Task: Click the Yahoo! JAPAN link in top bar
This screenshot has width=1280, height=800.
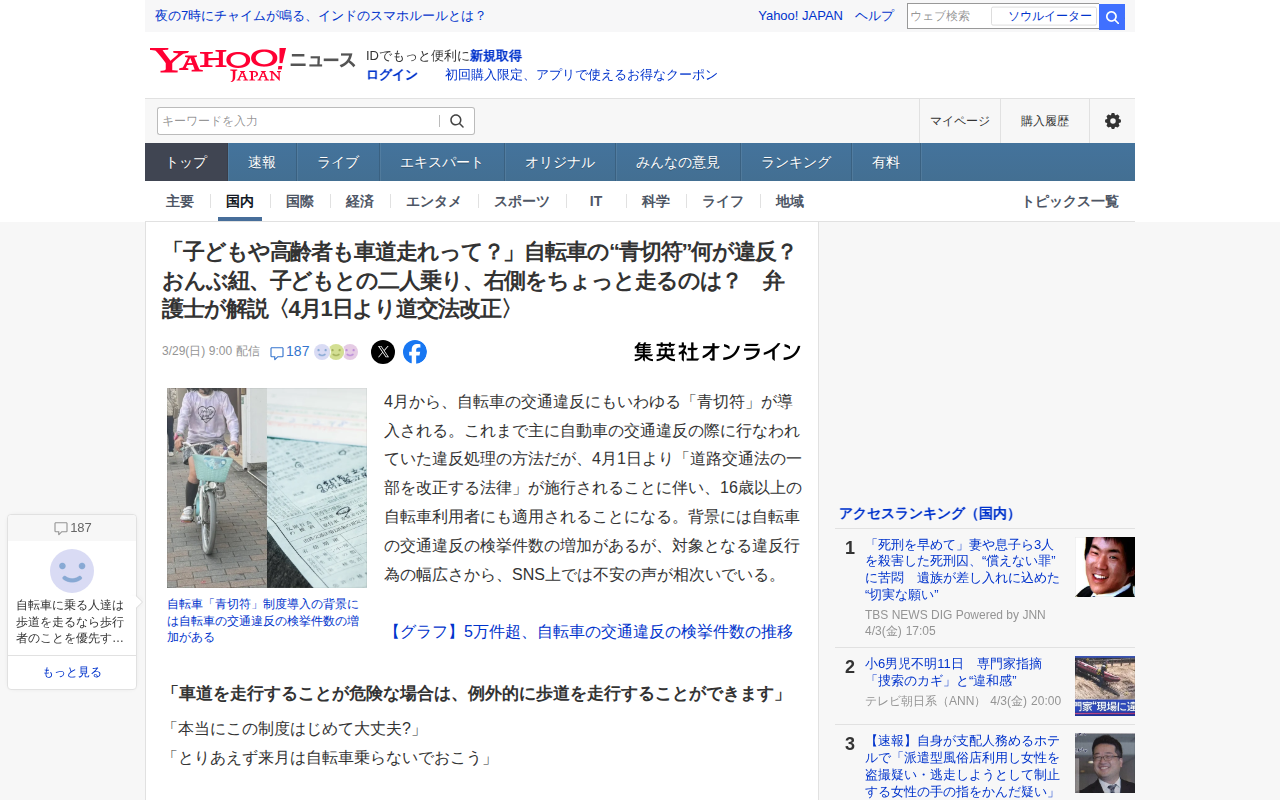Action: (x=800, y=16)
